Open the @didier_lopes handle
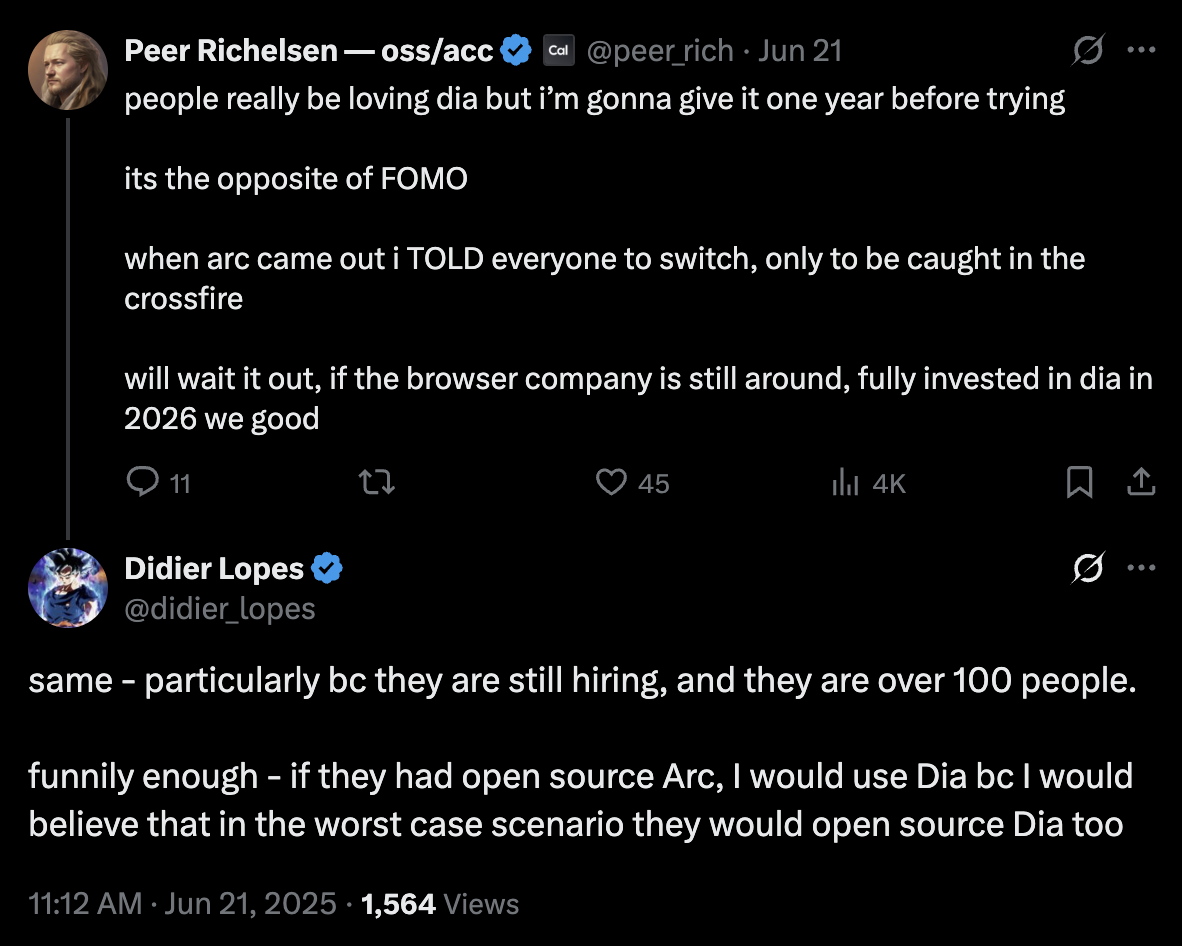Screen dimensions: 1182x946 pyautogui.click(x=219, y=608)
